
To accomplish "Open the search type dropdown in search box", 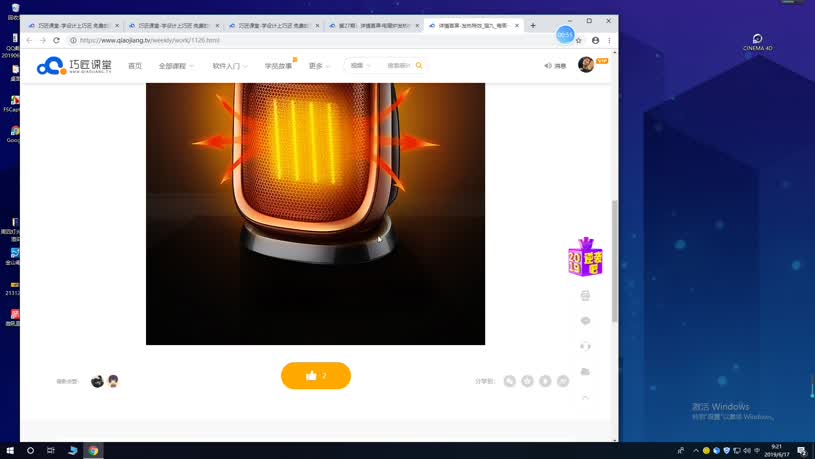I will 360,65.
